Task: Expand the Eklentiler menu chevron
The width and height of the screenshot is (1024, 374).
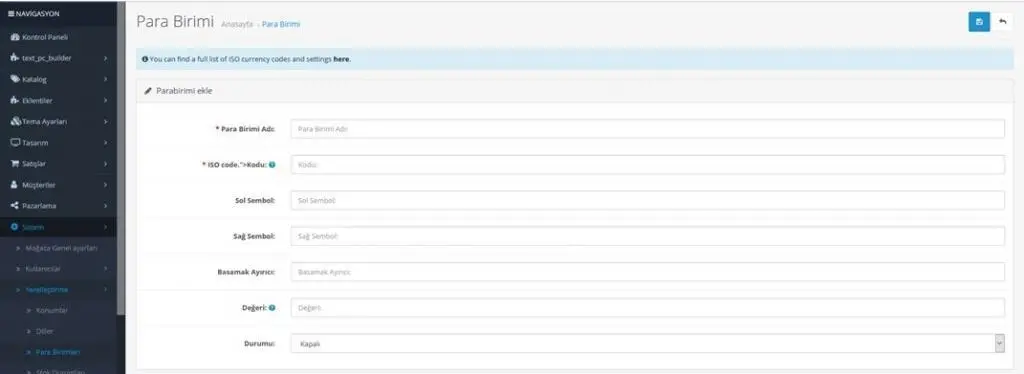Action: pyautogui.click(x=105, y=101)
